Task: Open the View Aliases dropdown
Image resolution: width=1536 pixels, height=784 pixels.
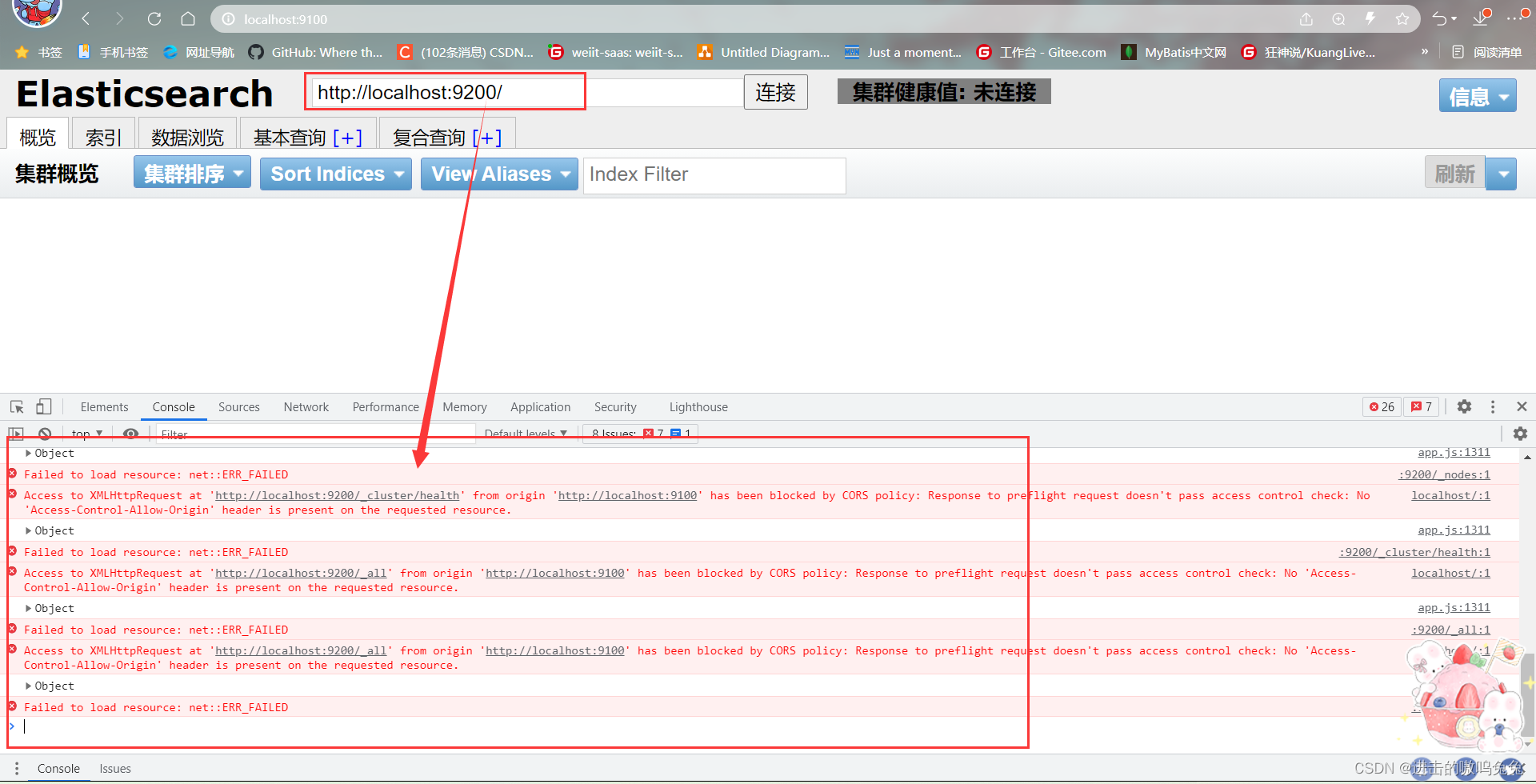Action: 501,174
